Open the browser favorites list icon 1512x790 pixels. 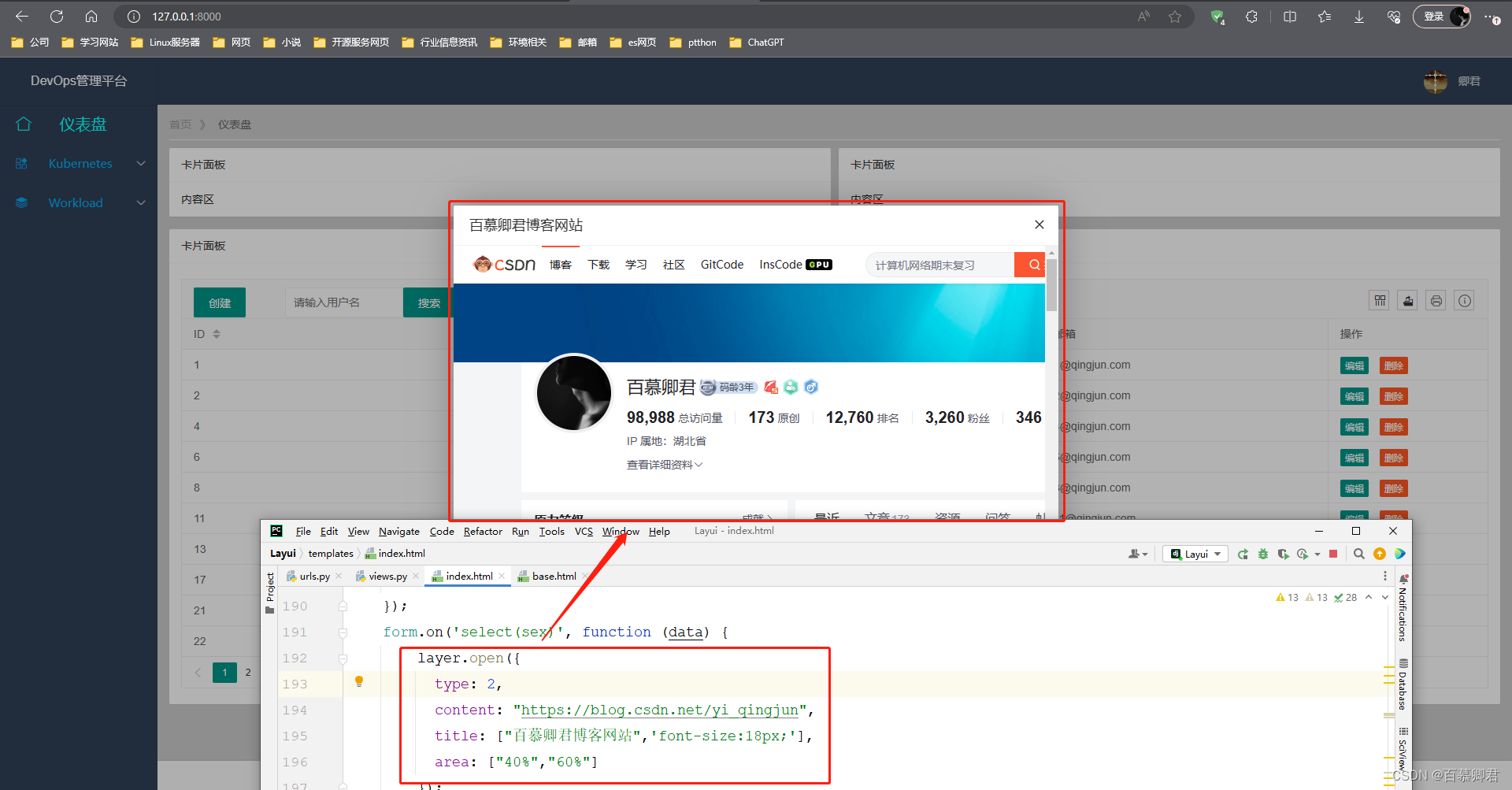(x=1325, y=17)
